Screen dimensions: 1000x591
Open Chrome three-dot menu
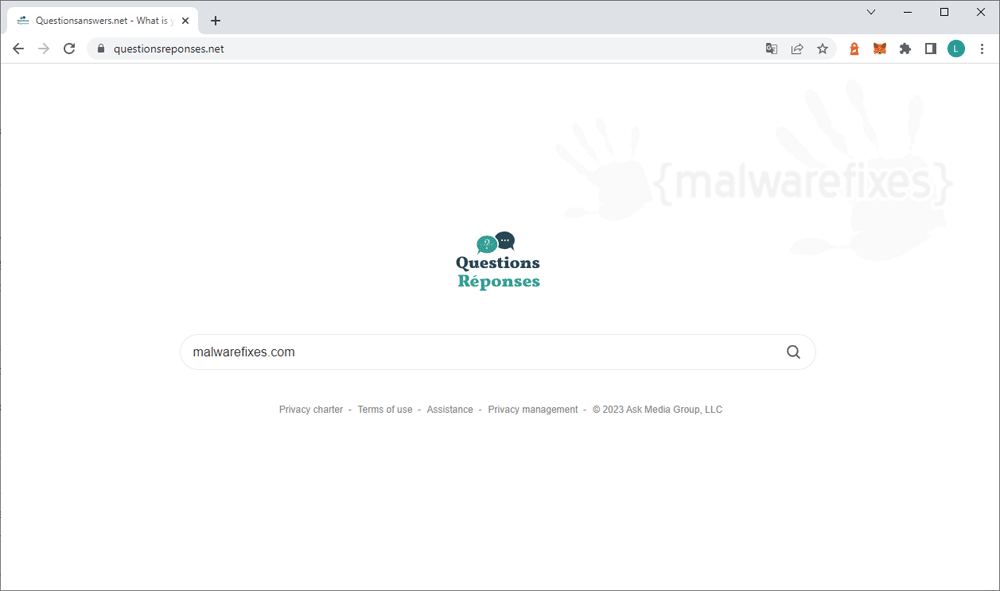tap(982, 48)
